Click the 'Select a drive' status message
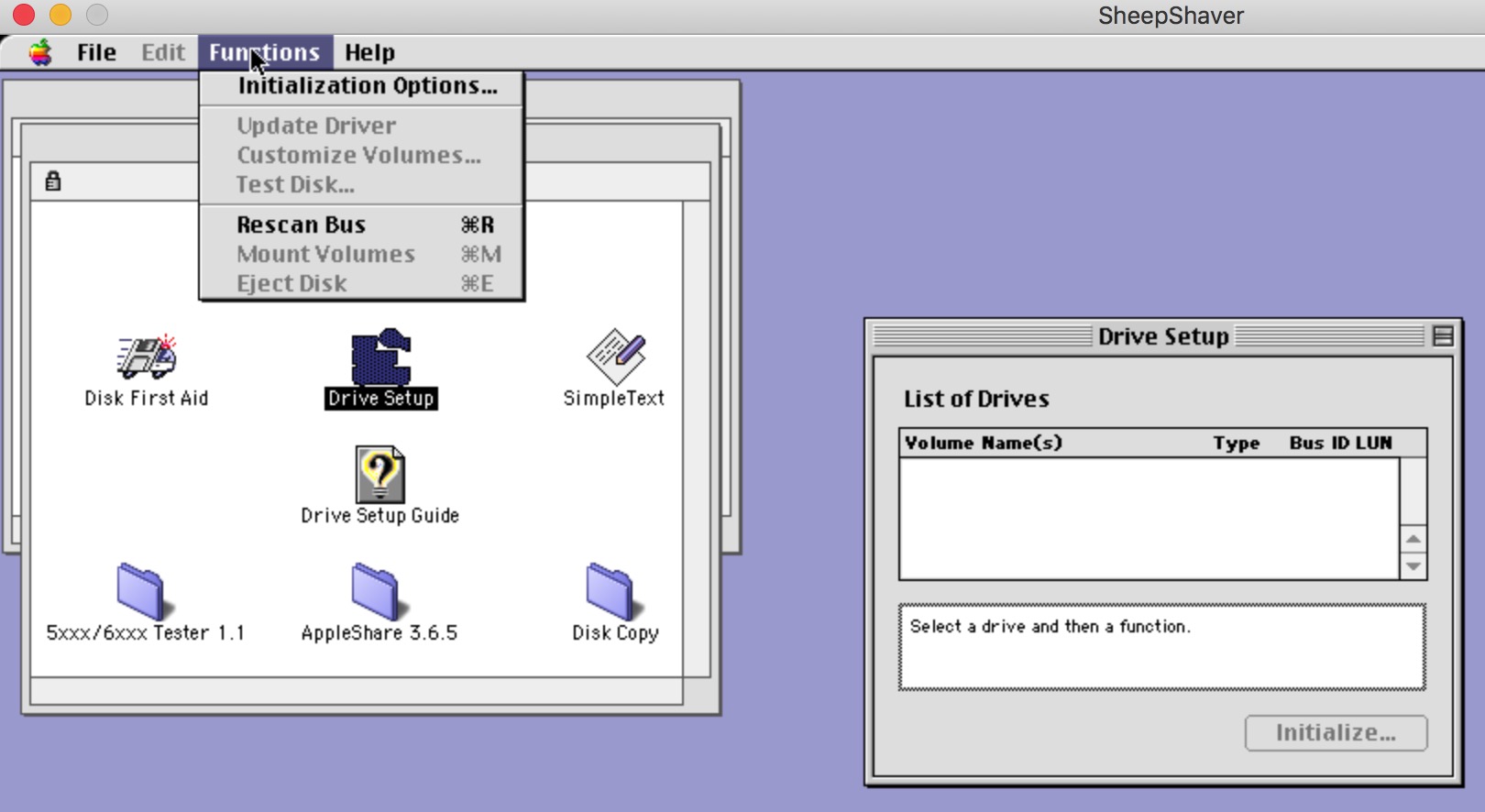This screenshot has width=1485, height=812. click(1050, 627)
